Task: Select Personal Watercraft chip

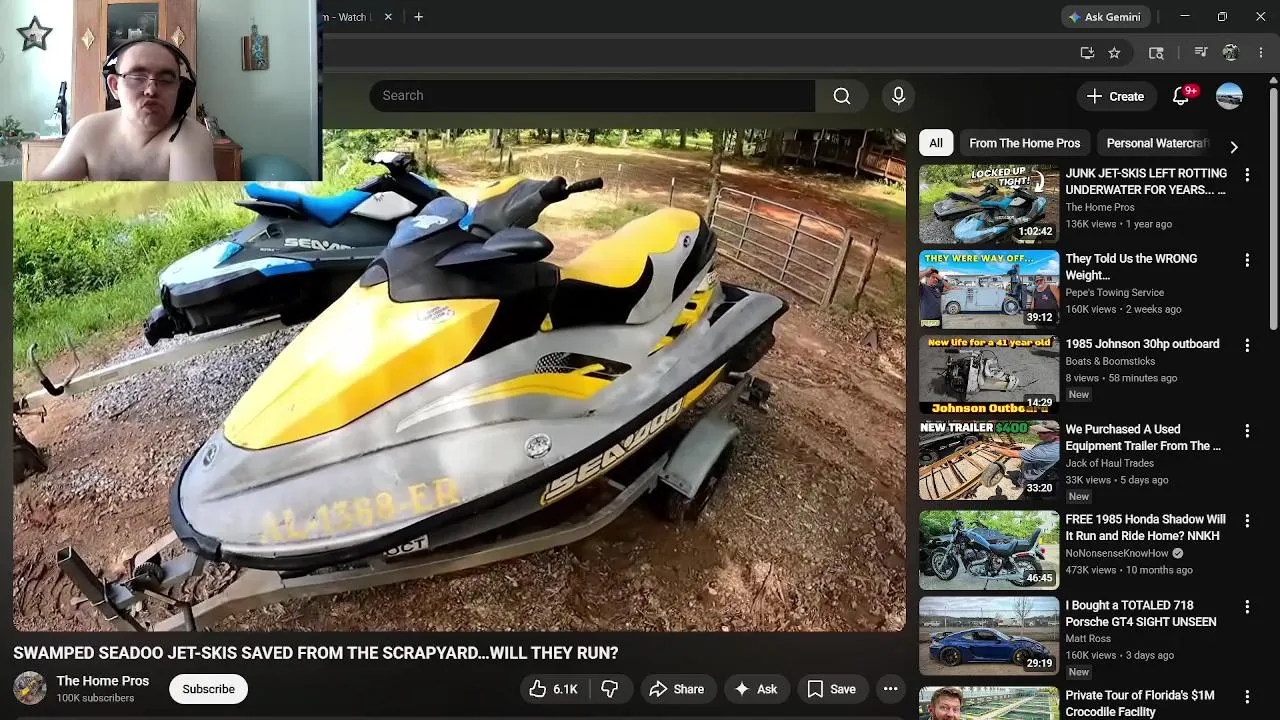Action: (1157, 143)
